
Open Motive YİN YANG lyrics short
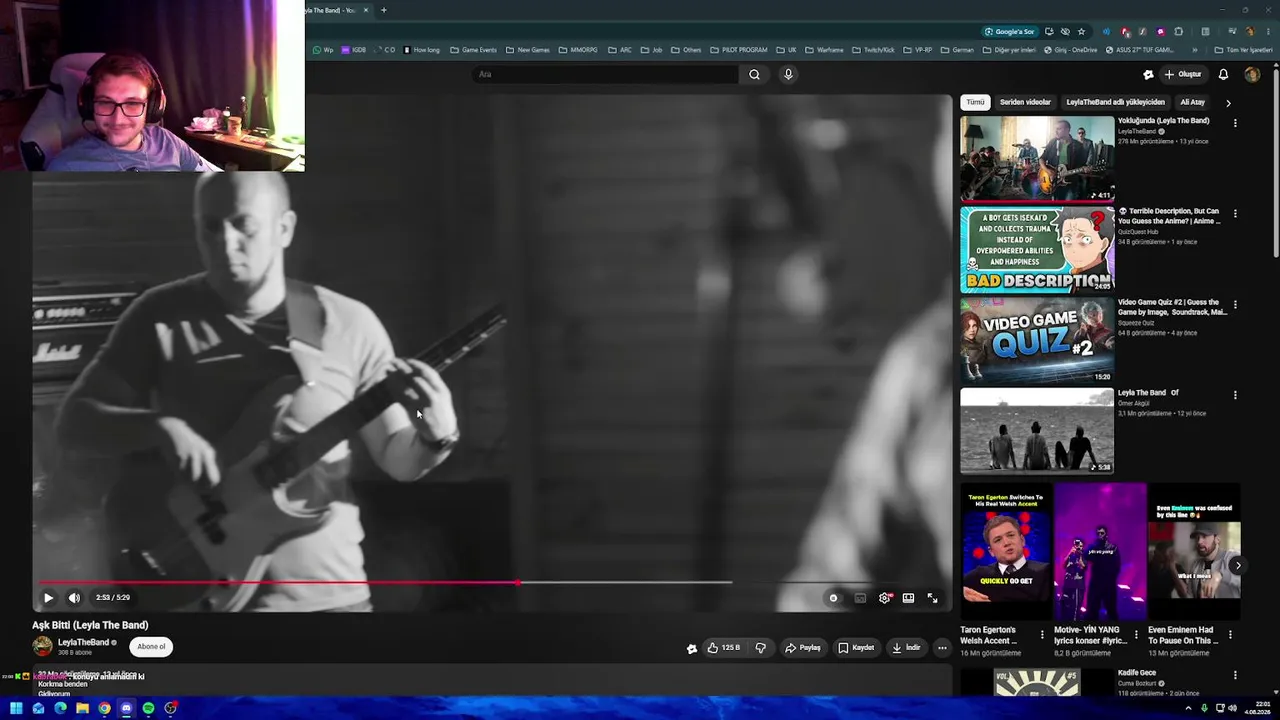click(x=1099, y=552)
